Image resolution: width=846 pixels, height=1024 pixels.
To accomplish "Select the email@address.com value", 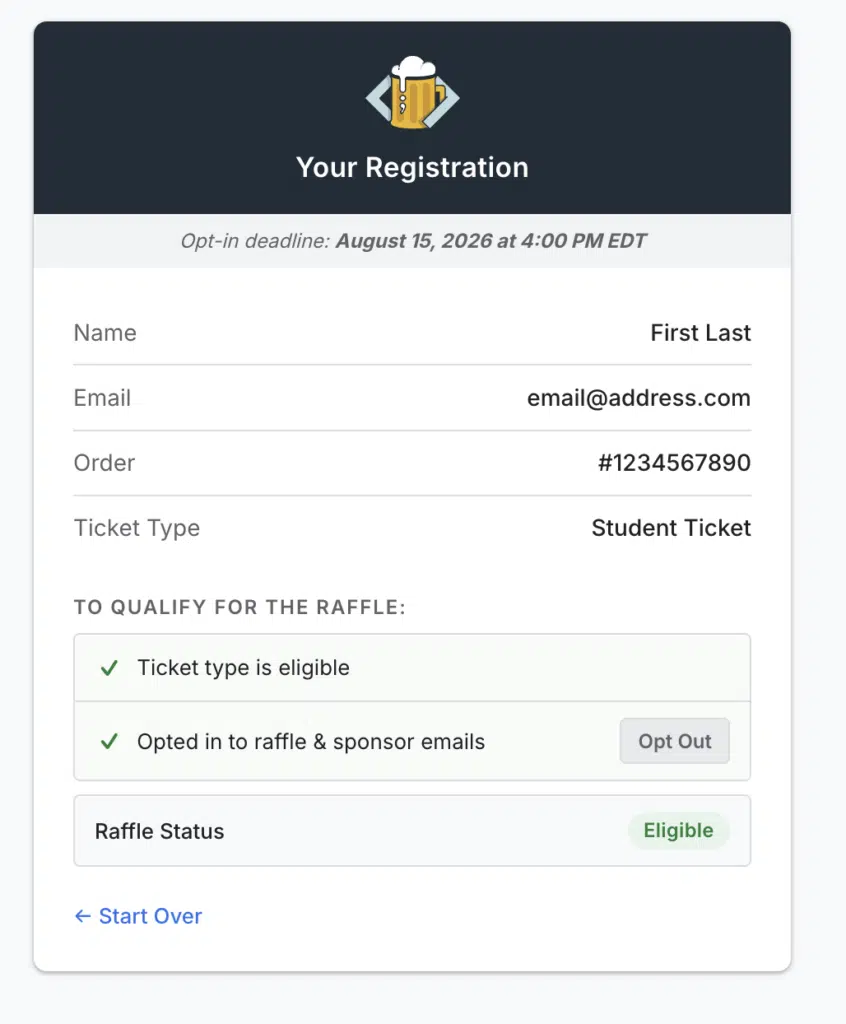I will coord(638,398).
